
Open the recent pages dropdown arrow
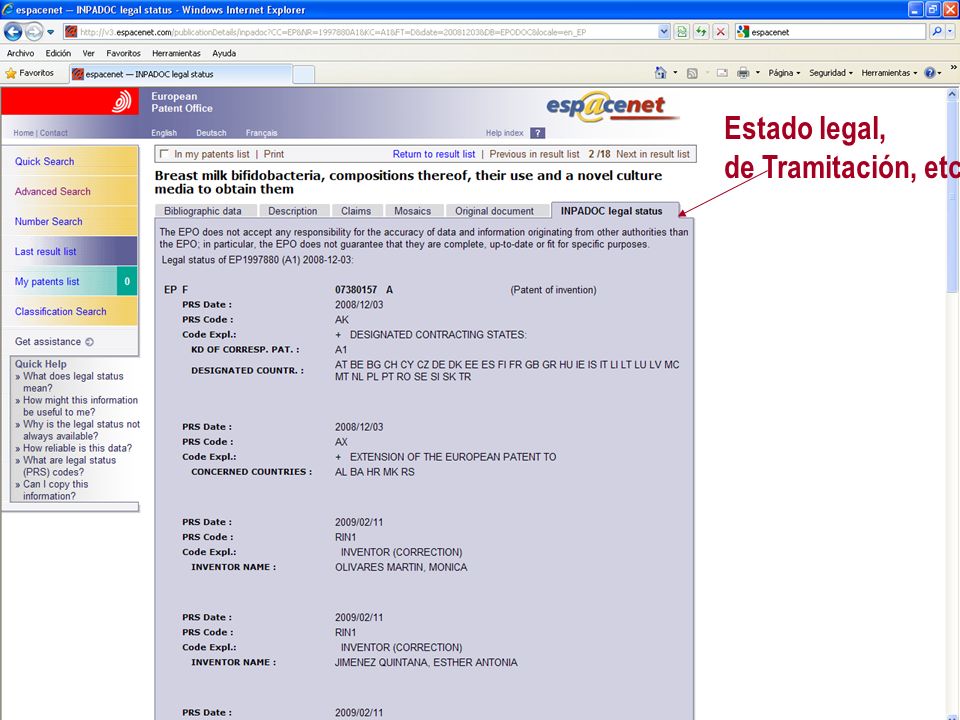(x=51, y=32)
